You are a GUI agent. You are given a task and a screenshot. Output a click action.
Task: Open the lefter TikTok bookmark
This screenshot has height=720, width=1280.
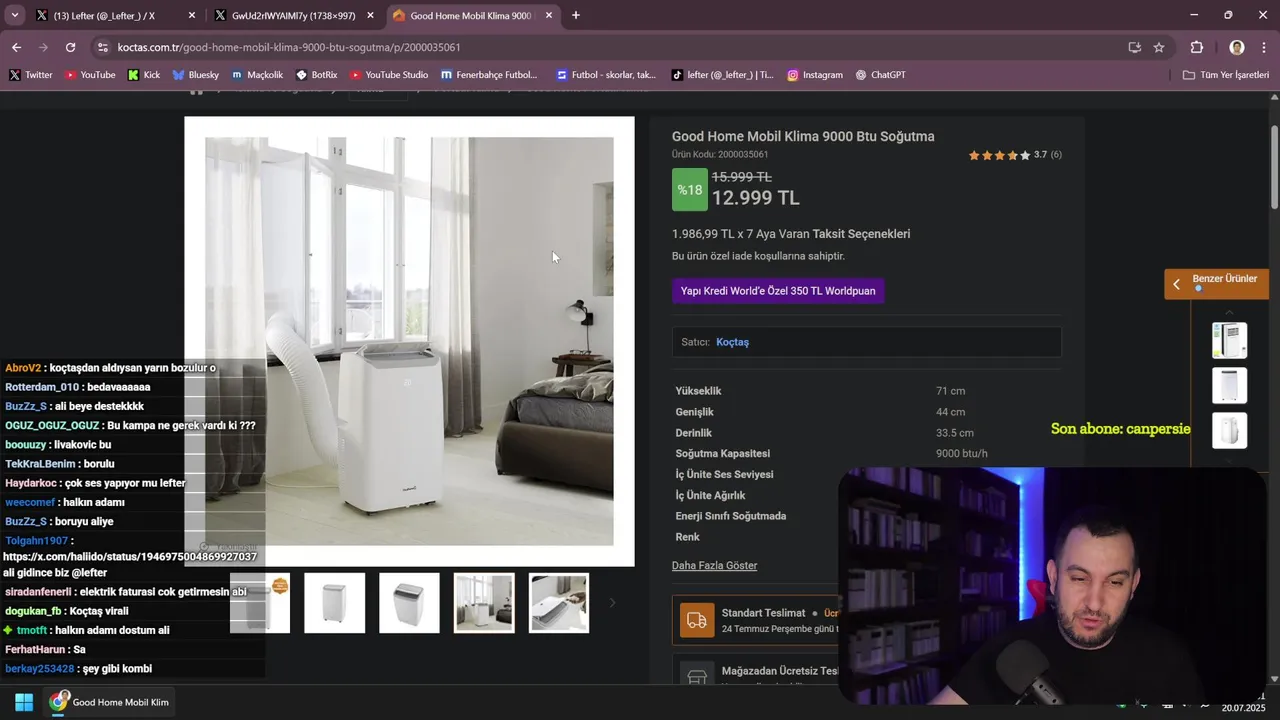[723, 75]
